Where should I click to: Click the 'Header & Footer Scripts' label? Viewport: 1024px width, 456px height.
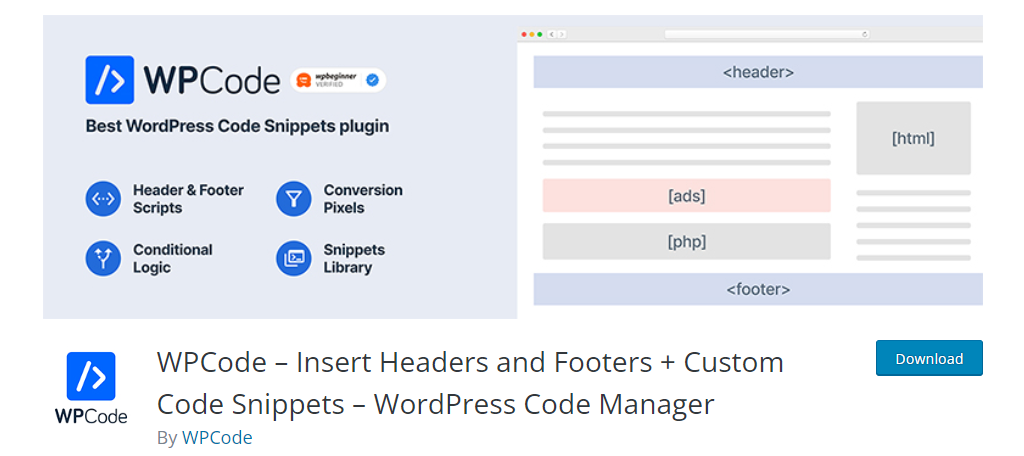tap(188, 199)
